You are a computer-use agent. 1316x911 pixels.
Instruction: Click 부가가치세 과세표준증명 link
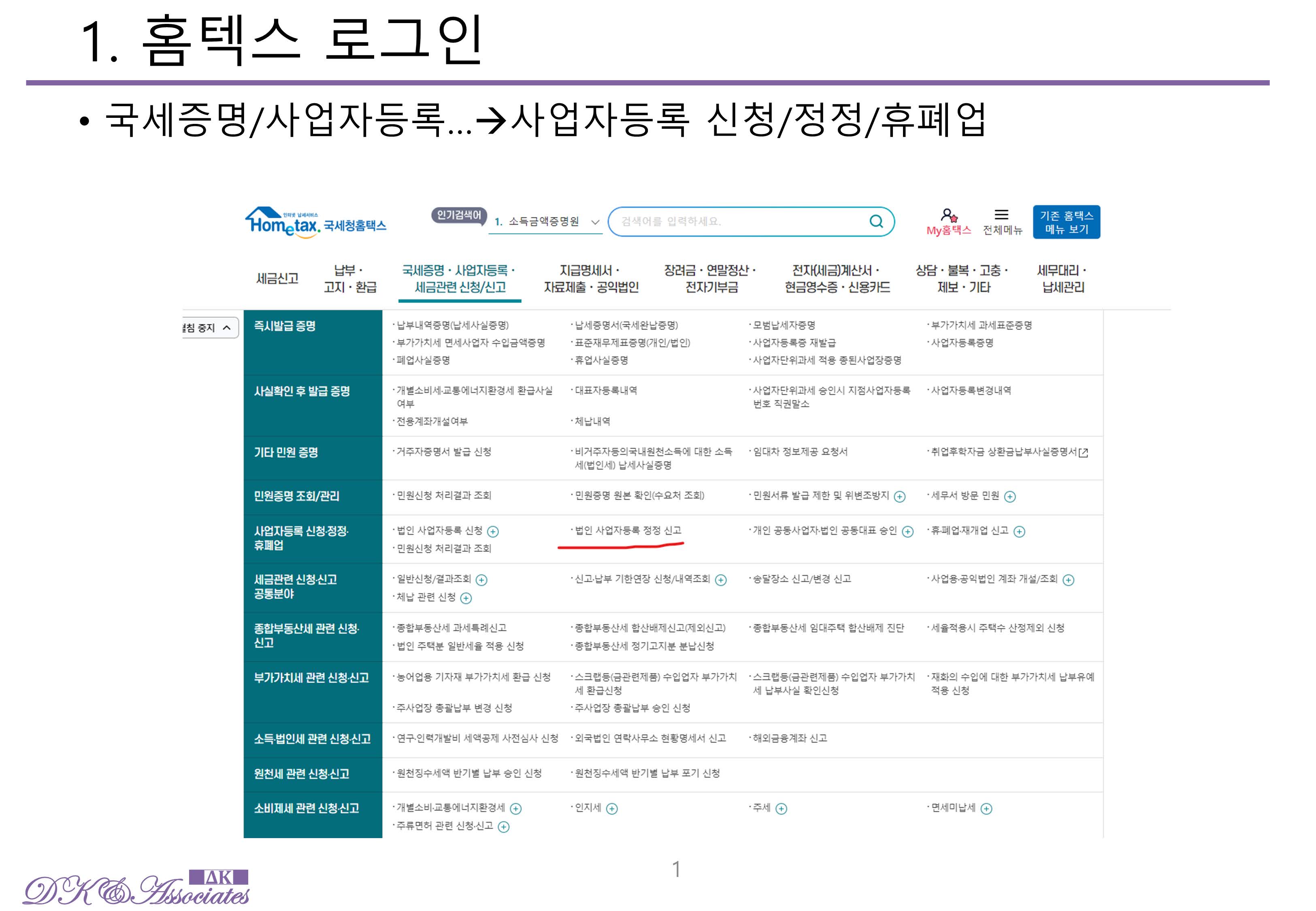(982, 326)
